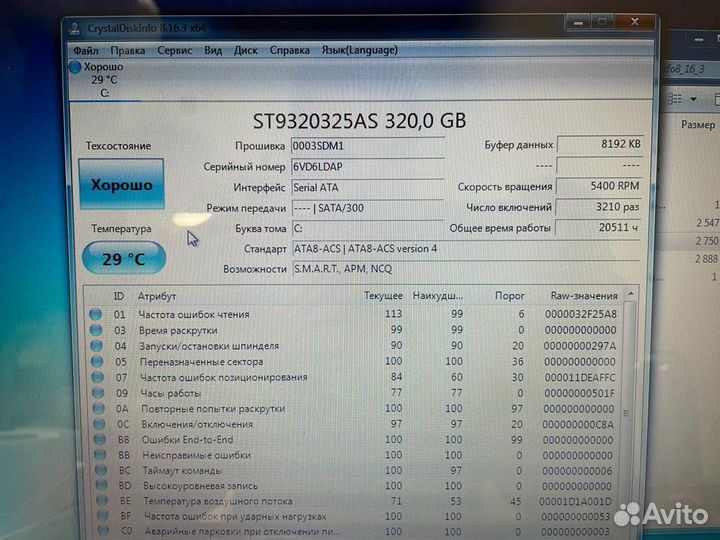Open the Сервис menu
This screenshot has width=720, height=540.
pos(174,50)
